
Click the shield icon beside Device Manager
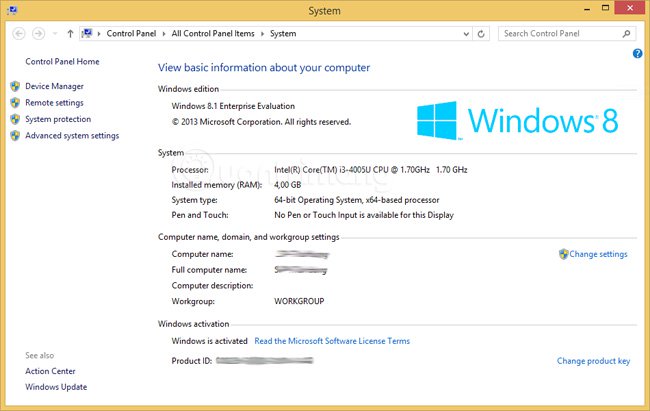pos(15,86)
